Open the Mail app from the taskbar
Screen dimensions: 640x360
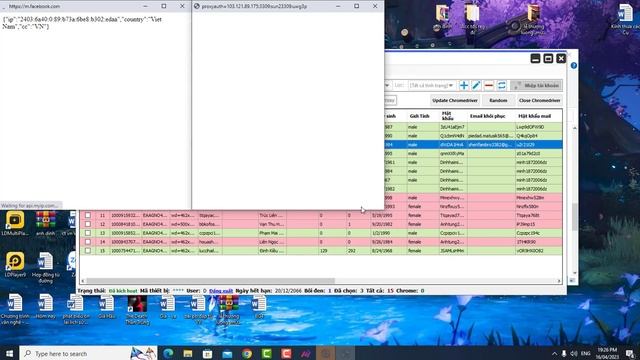(227, 353)
